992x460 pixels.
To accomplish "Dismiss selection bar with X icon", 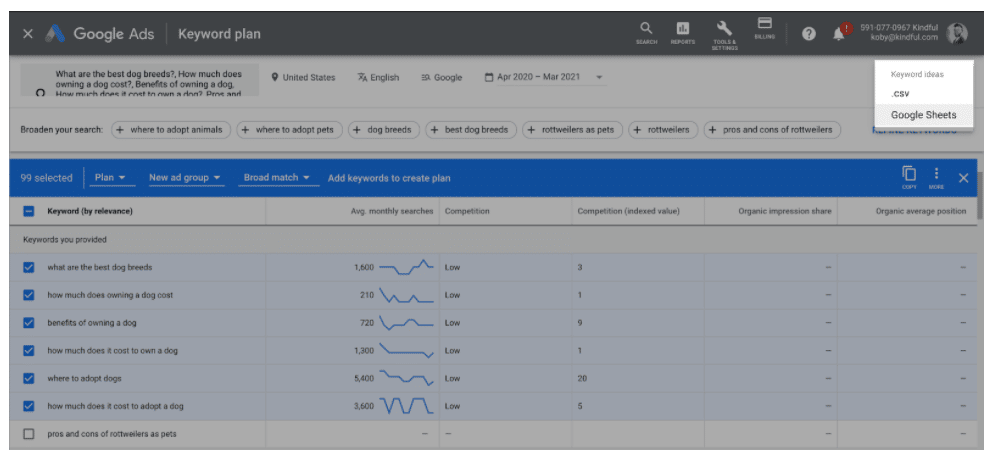I will point(964,178).
